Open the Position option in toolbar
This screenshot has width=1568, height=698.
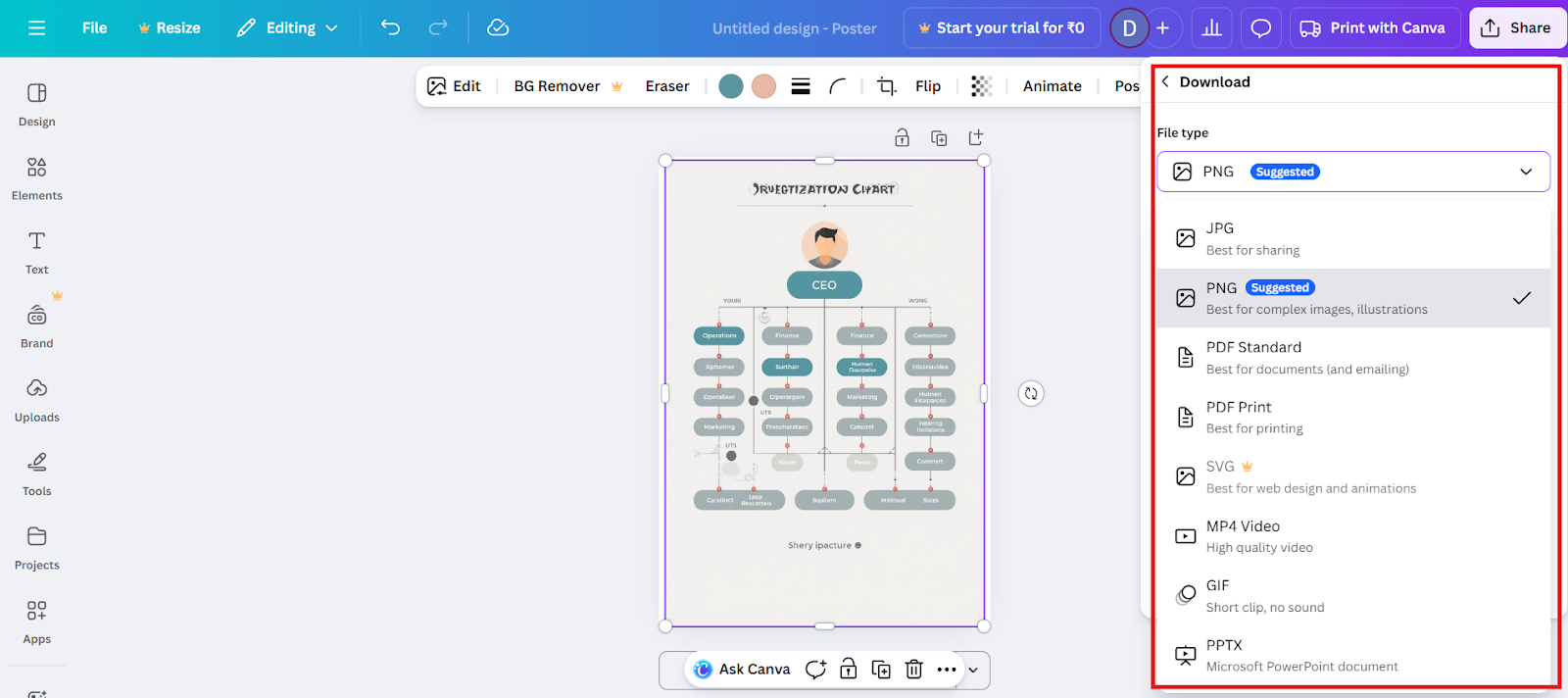point(1127,86)
